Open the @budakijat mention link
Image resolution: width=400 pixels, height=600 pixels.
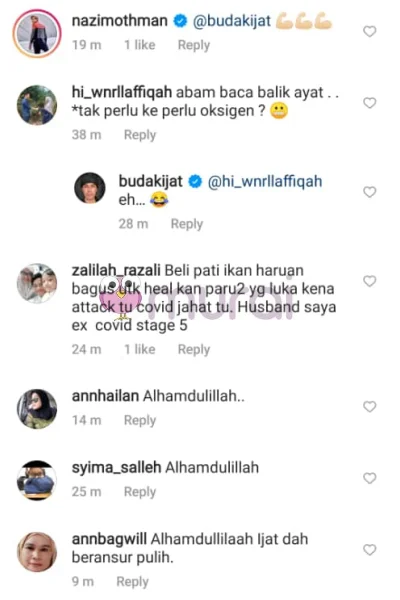coord(232,21)
